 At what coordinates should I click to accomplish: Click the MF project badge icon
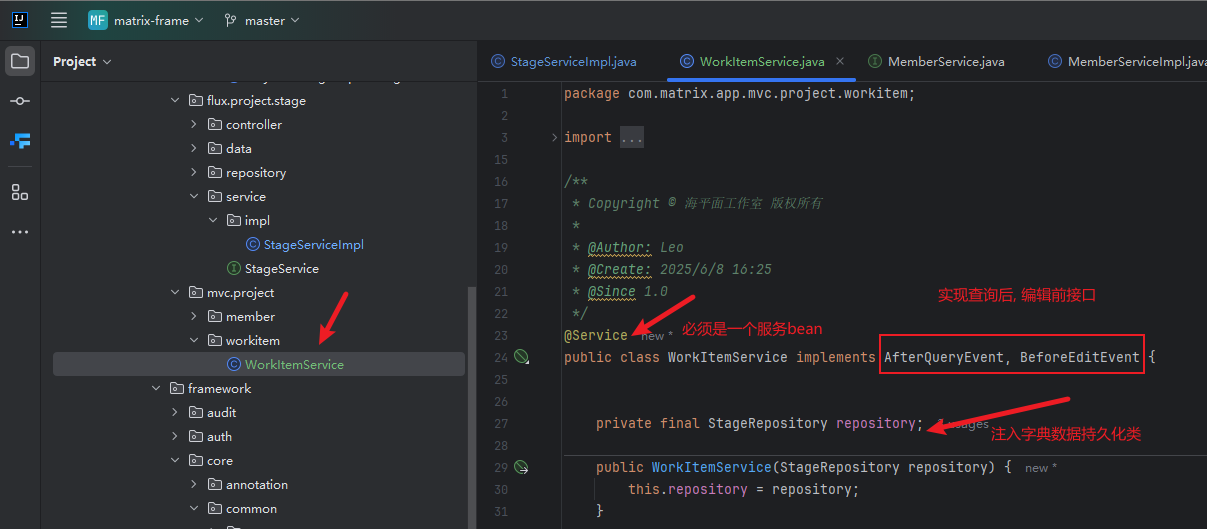tap(98, 20)
